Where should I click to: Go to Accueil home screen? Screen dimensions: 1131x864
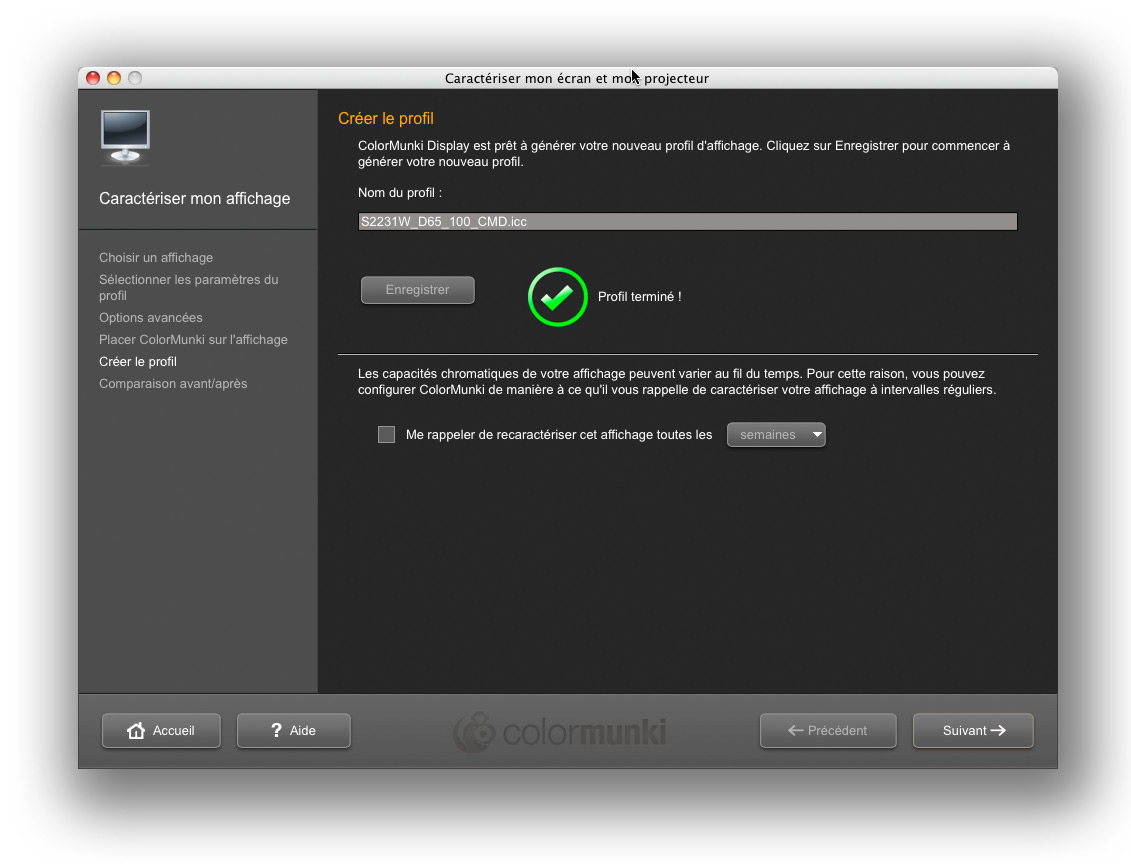161,731
